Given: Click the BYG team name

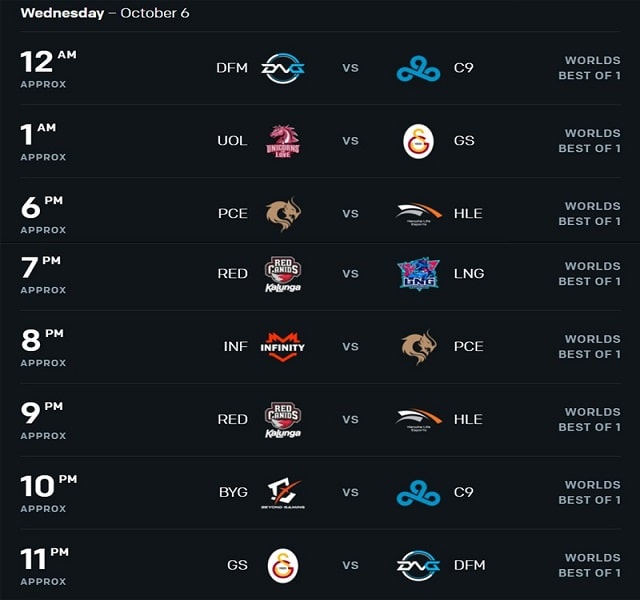Looking at the screenshot, I should 233,492.
